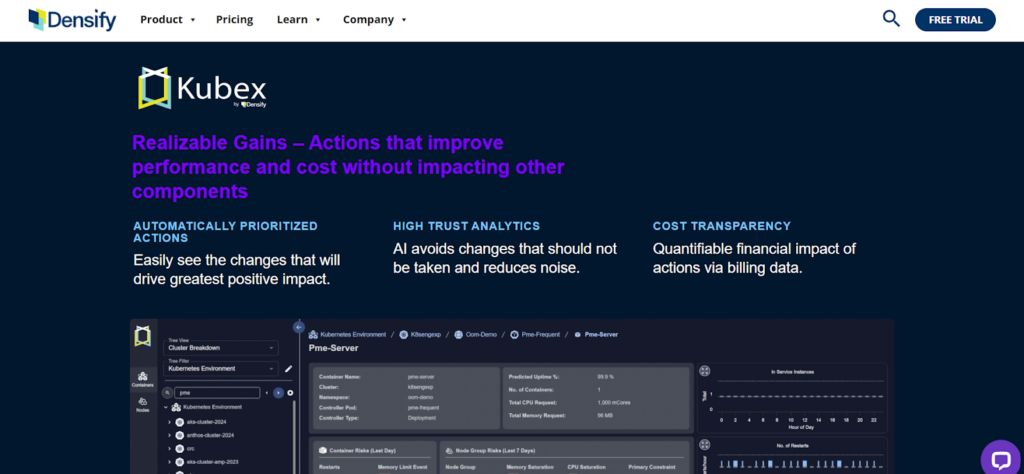1024x474 pixels.
Task: Expand the crc tree node
Action: (x=170, y=449)
